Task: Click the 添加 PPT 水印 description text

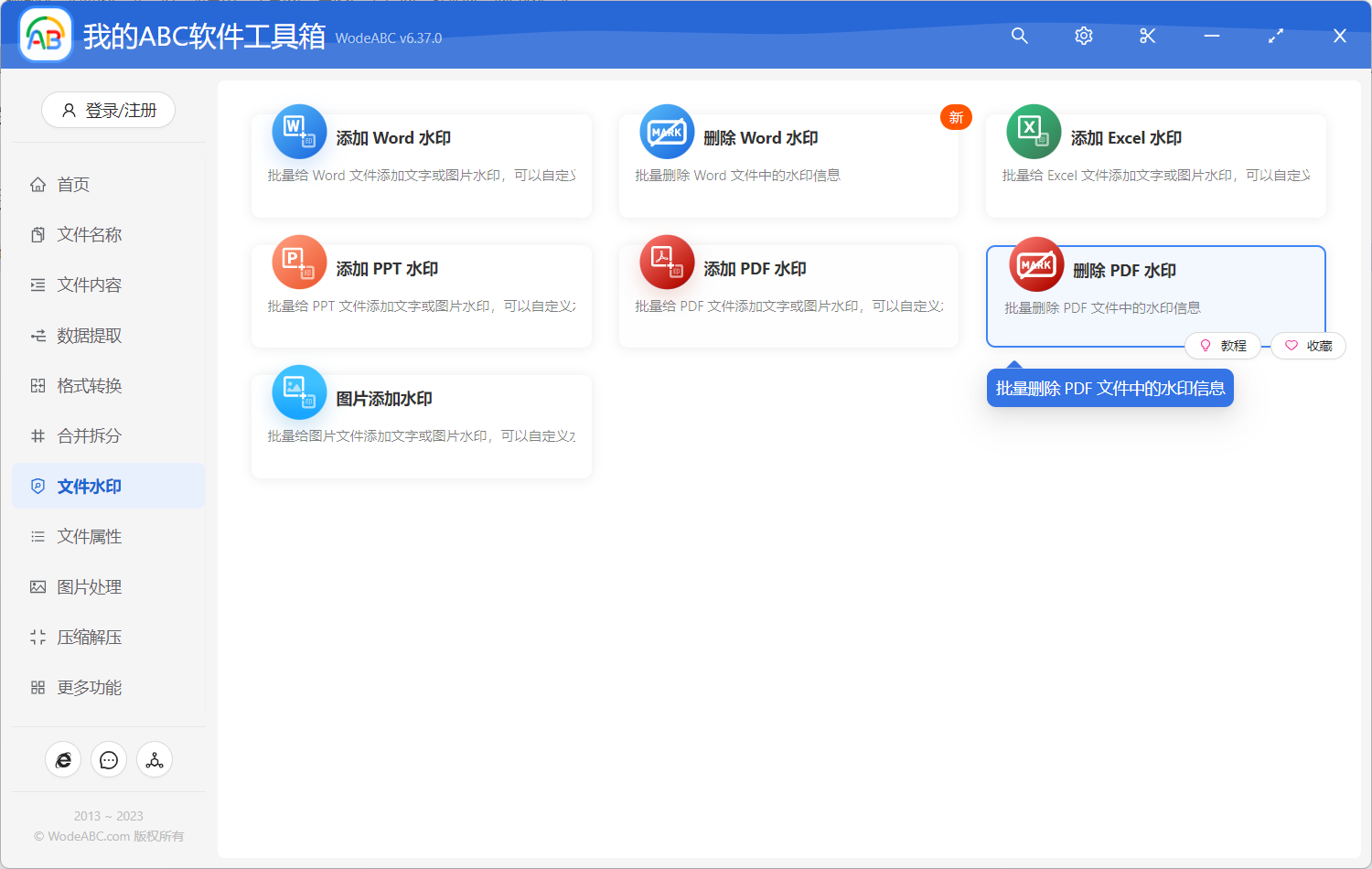Action: (422, 306)
